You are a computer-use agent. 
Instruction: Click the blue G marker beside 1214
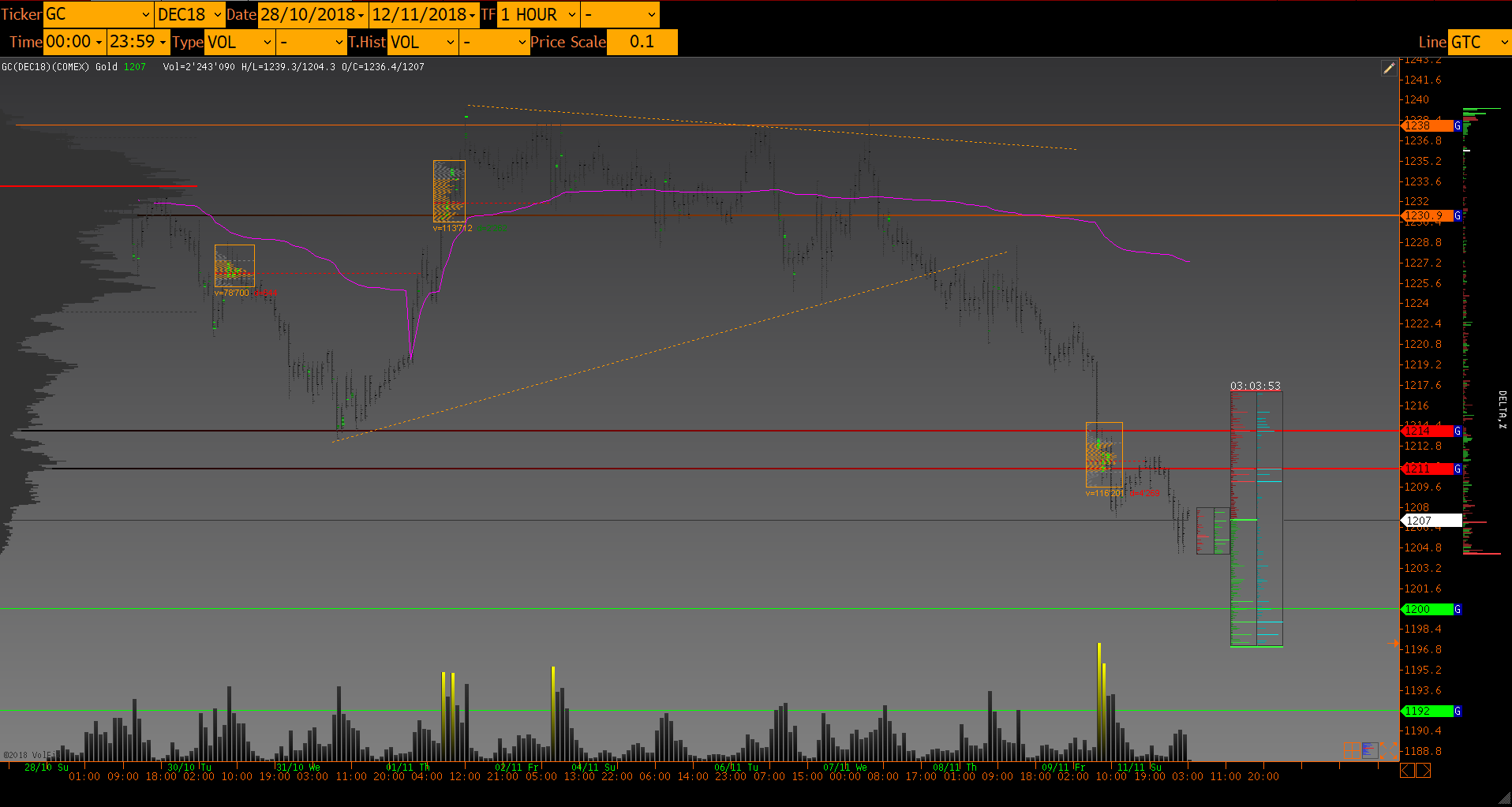click(1458, 431)
